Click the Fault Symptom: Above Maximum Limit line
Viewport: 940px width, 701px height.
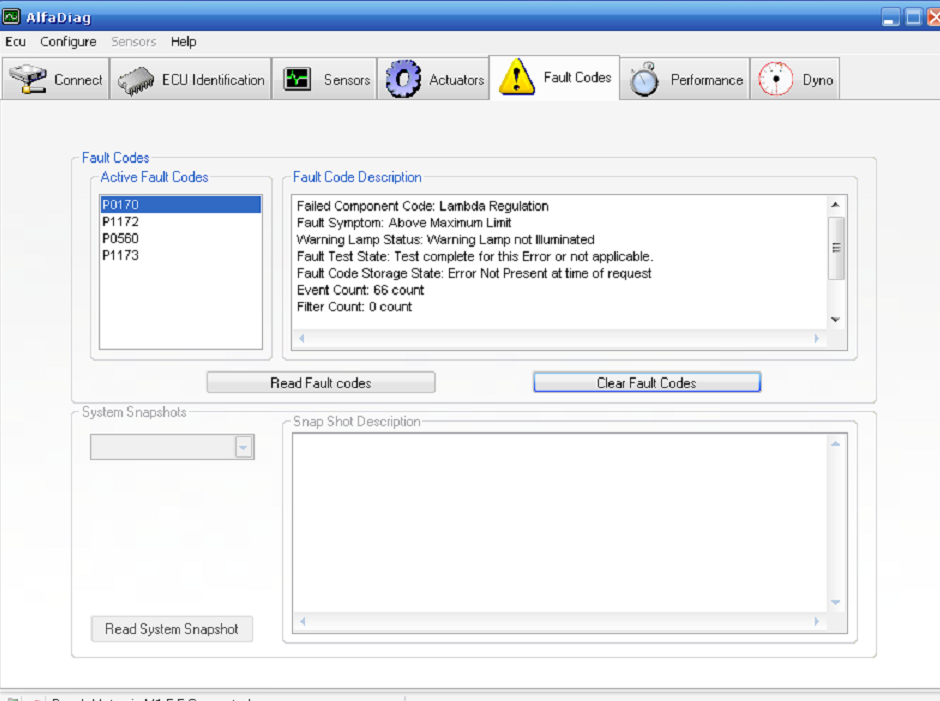coord(404,223)
